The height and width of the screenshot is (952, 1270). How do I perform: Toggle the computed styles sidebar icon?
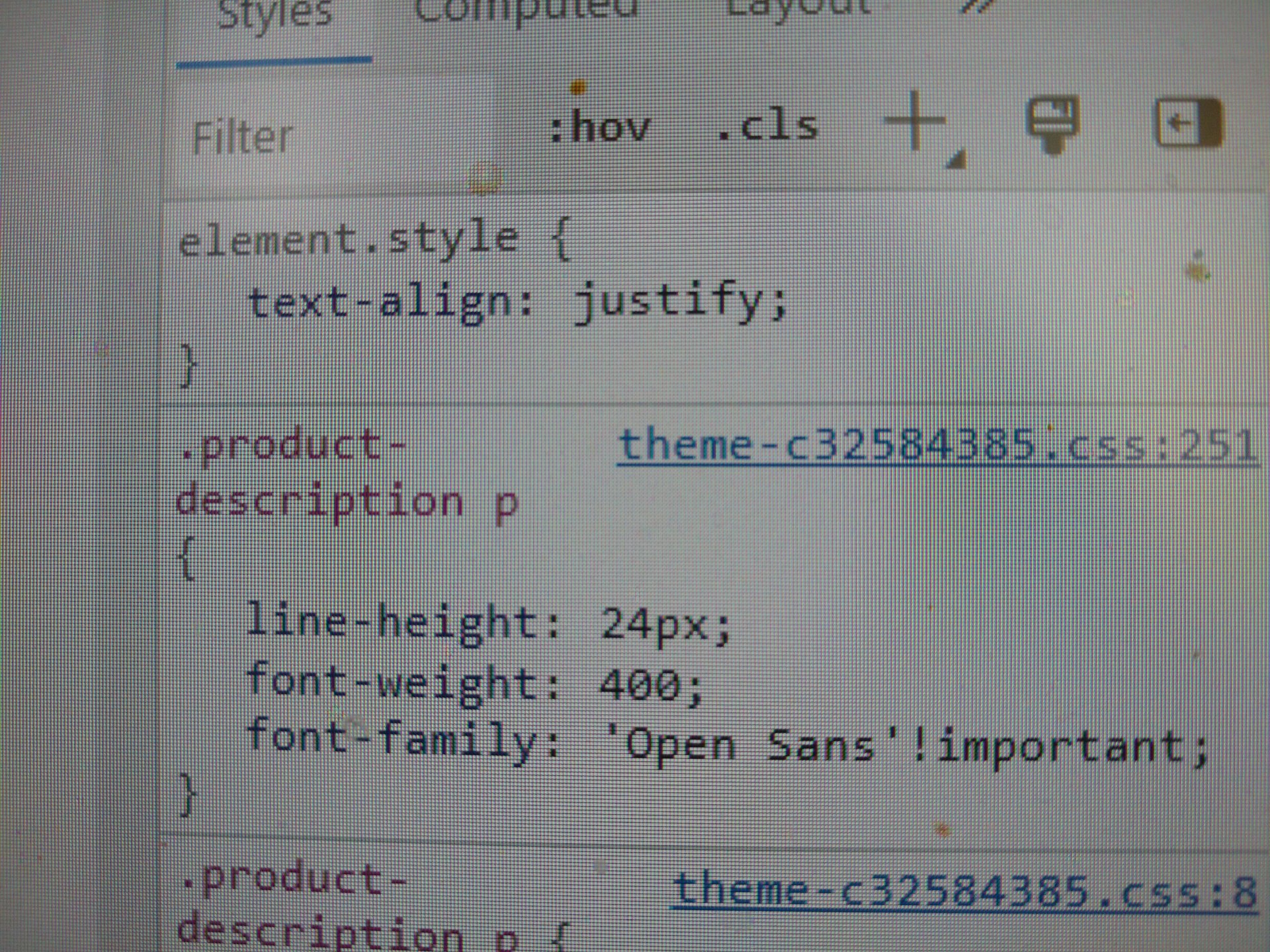pyautogui.click(x=1189, y=122)
